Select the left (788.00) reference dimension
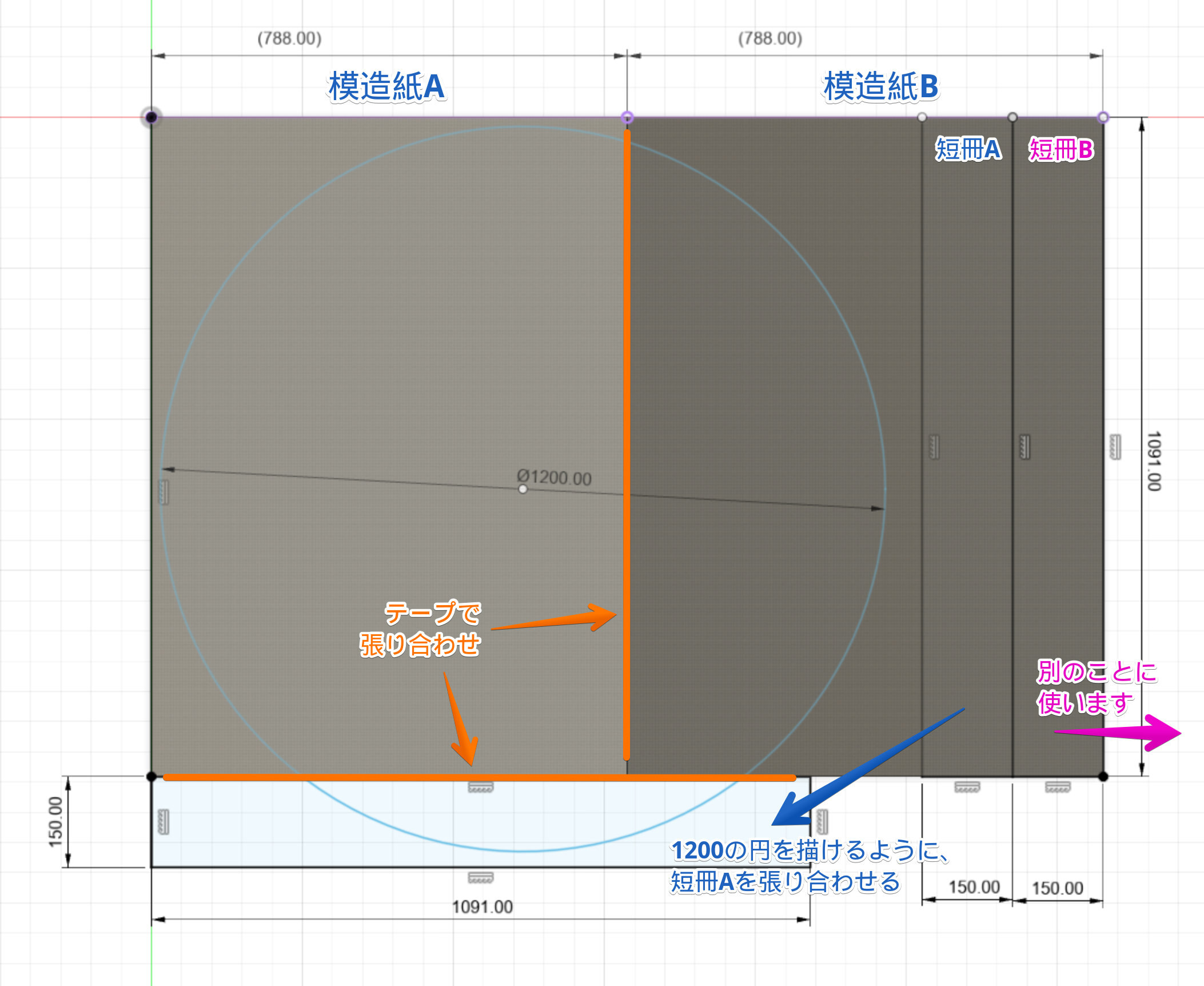 (289, 38)
